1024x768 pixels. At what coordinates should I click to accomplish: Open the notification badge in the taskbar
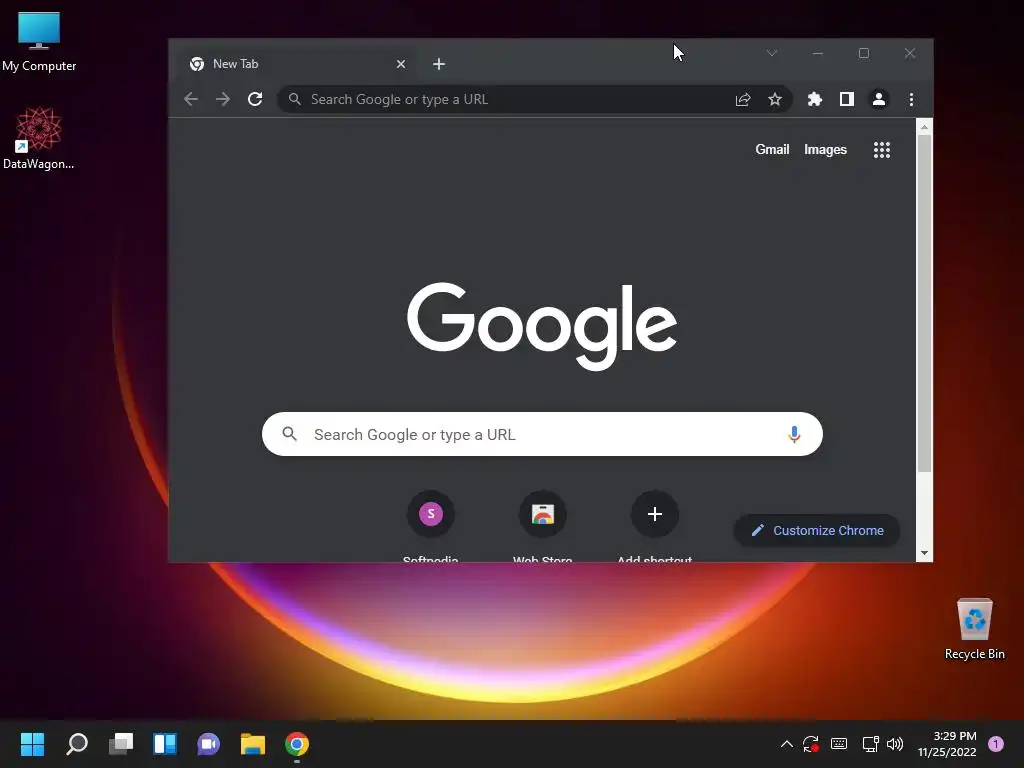click(996, 744)
